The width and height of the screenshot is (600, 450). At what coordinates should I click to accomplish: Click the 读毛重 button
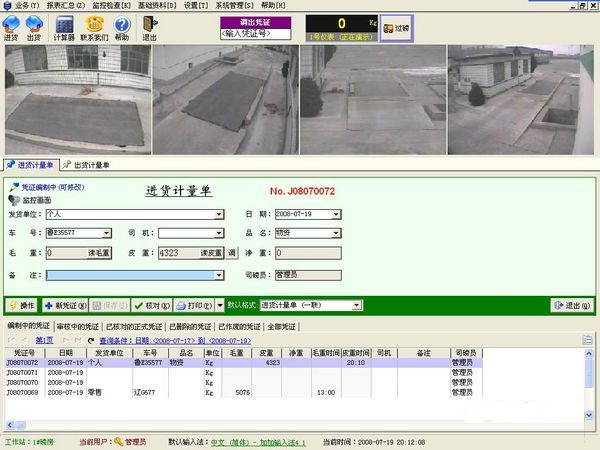click(x=99, y=253)
